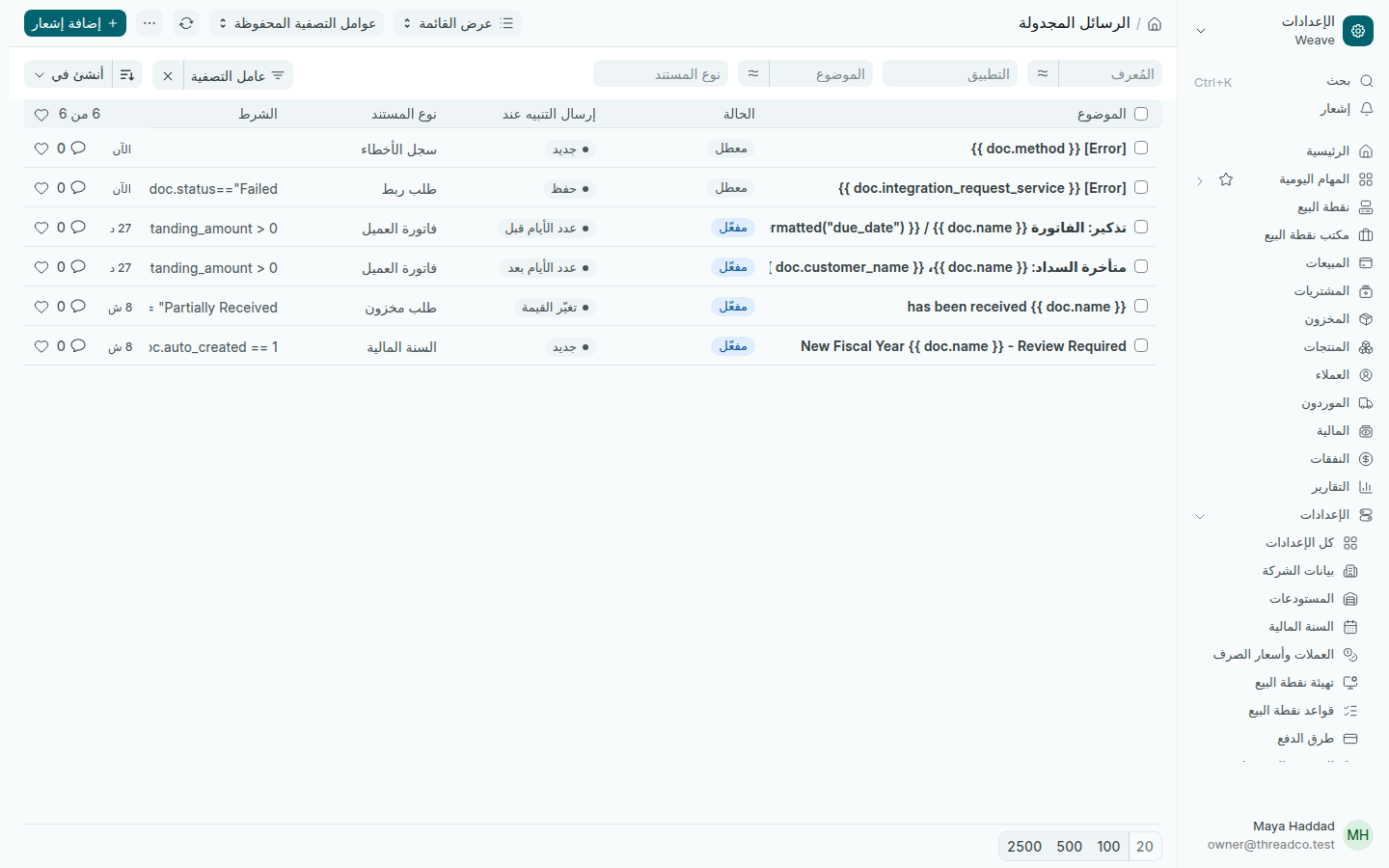Viewport: 1389px width, 868px height.
Task: Favorite المهام اليومية with the star icon
Action: 1226,179
